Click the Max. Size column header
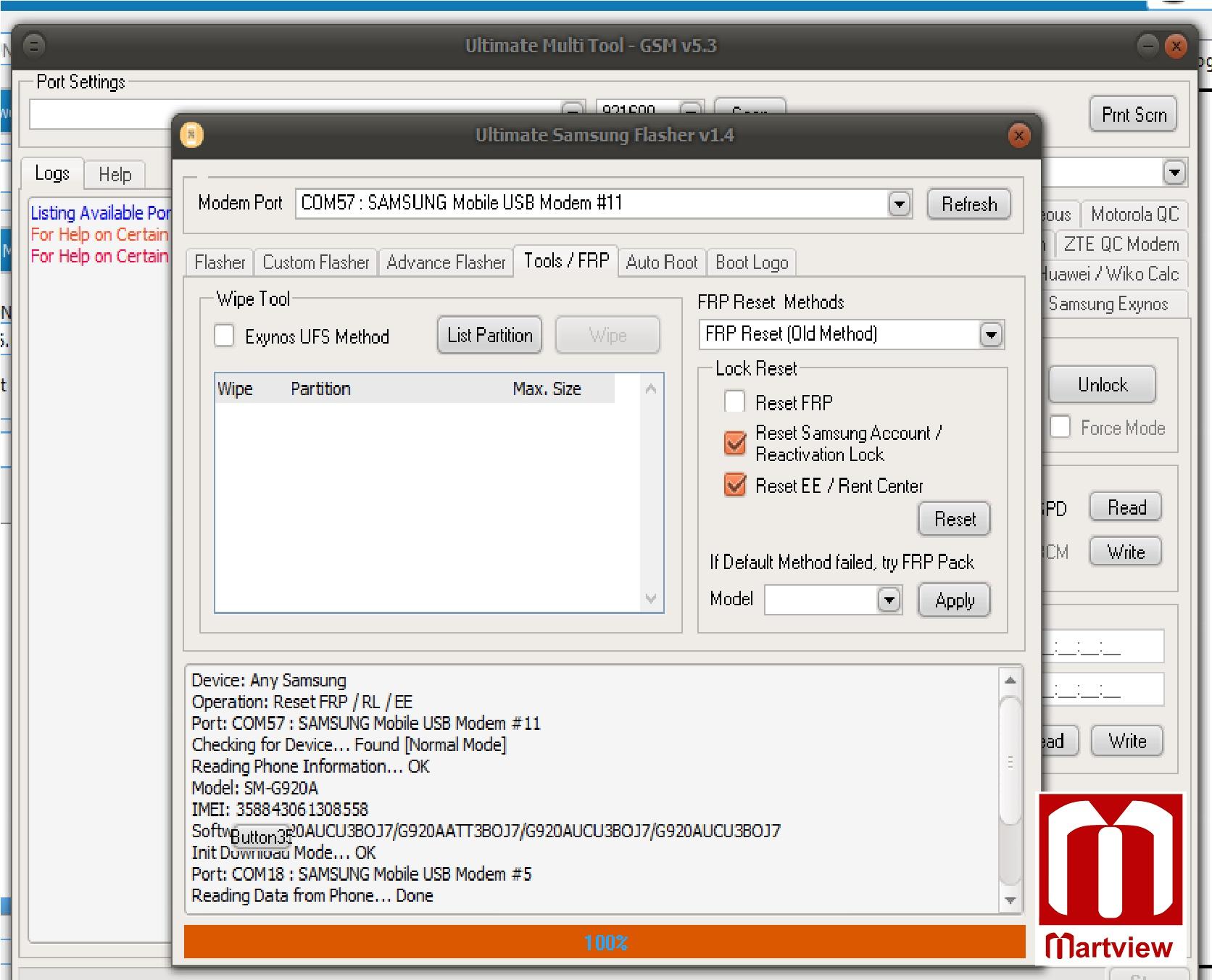 (547, 389)
